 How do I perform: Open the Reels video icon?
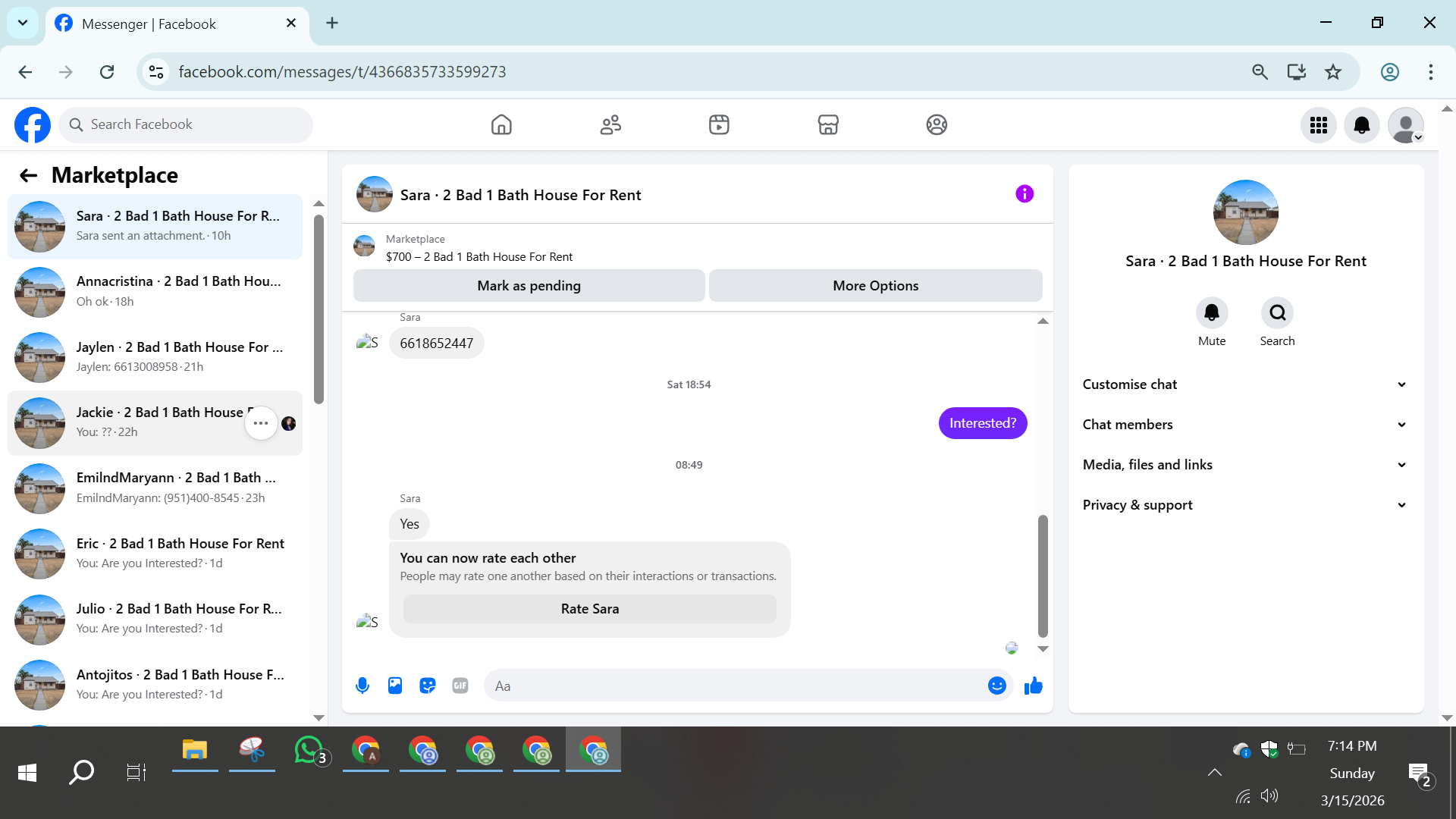(x=719, y=124)
